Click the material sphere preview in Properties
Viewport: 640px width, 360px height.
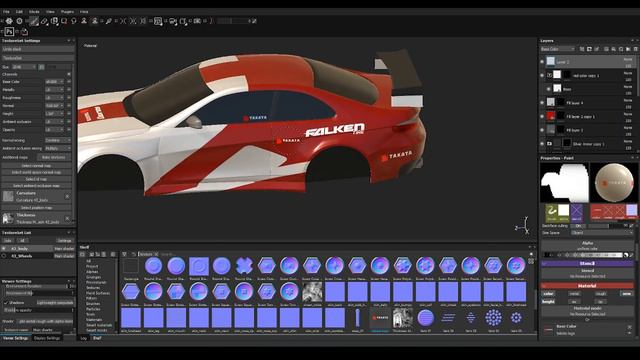click(x=613, y=182)
